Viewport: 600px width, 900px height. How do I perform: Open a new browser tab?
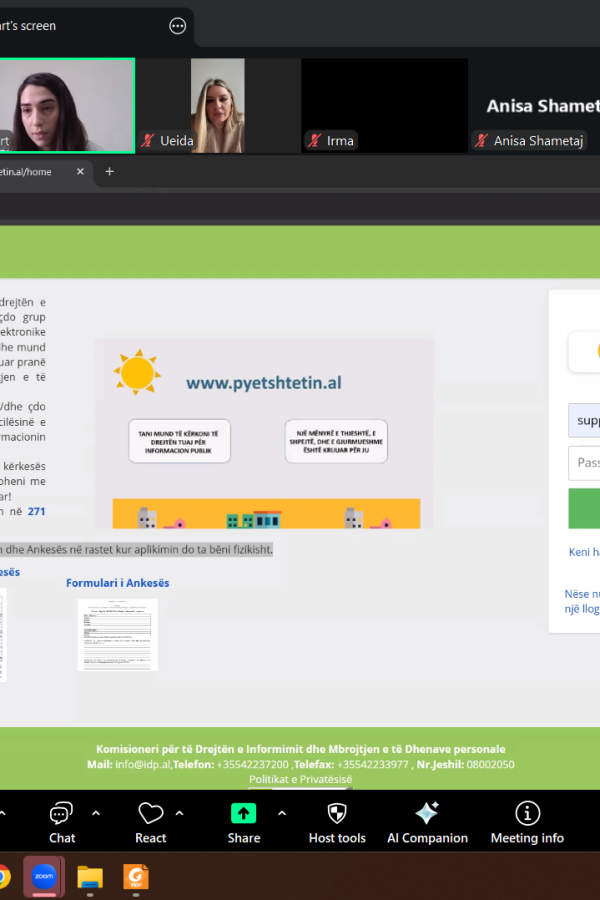point(110,172)
